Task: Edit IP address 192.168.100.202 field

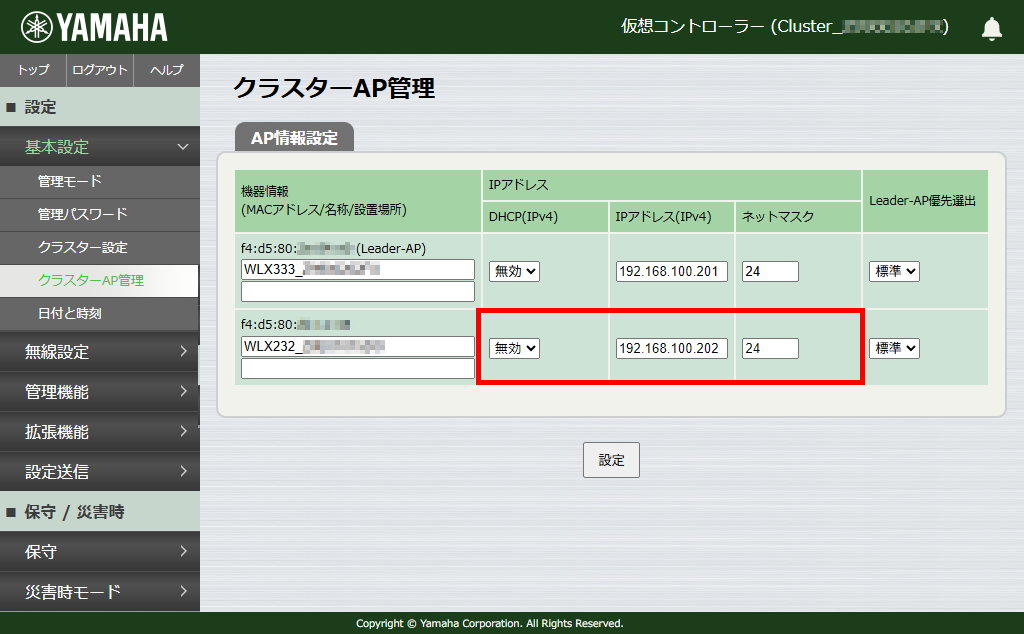Action: click(671, 348)
